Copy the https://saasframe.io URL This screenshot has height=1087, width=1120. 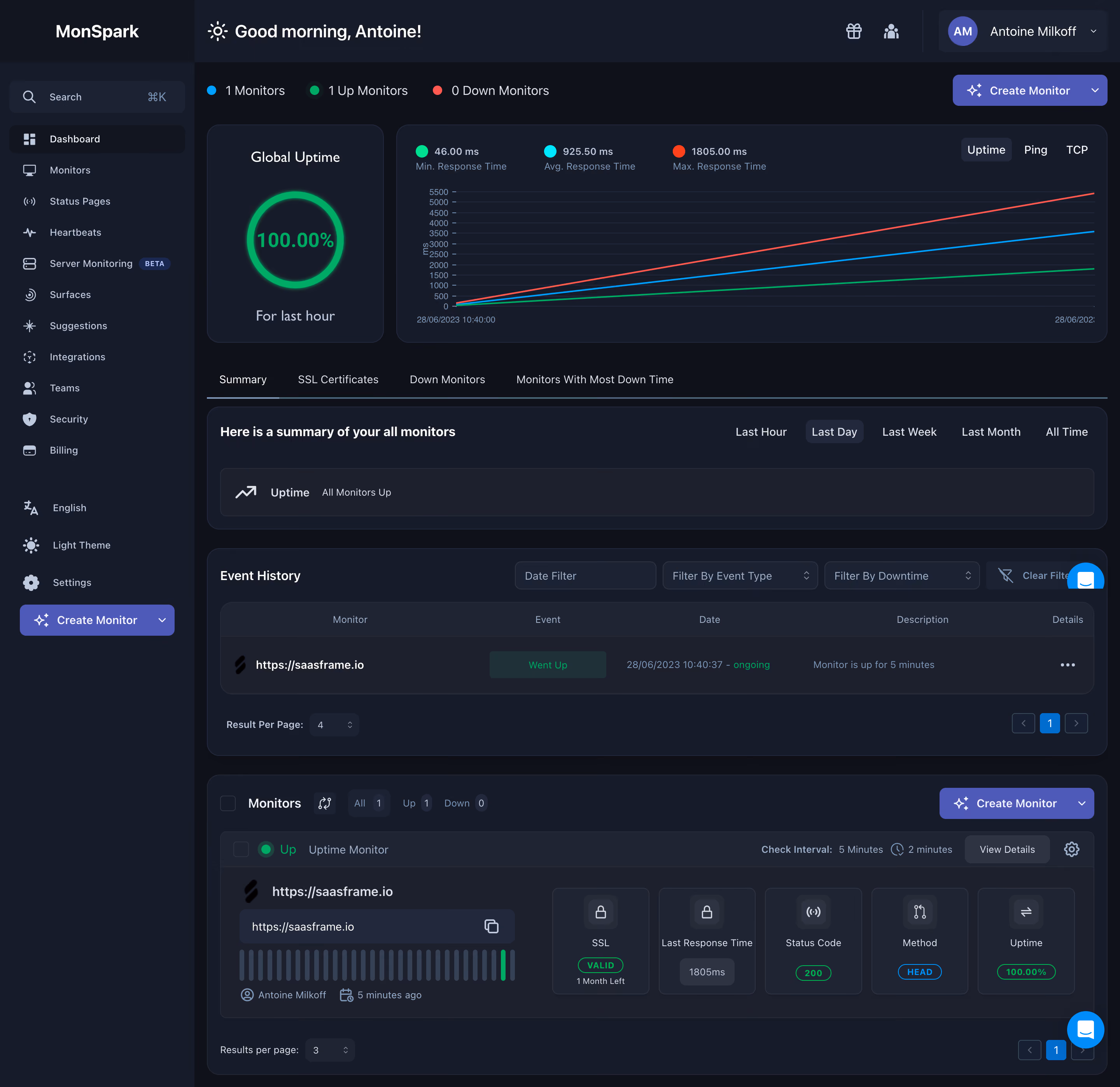(x=492, y=926)
